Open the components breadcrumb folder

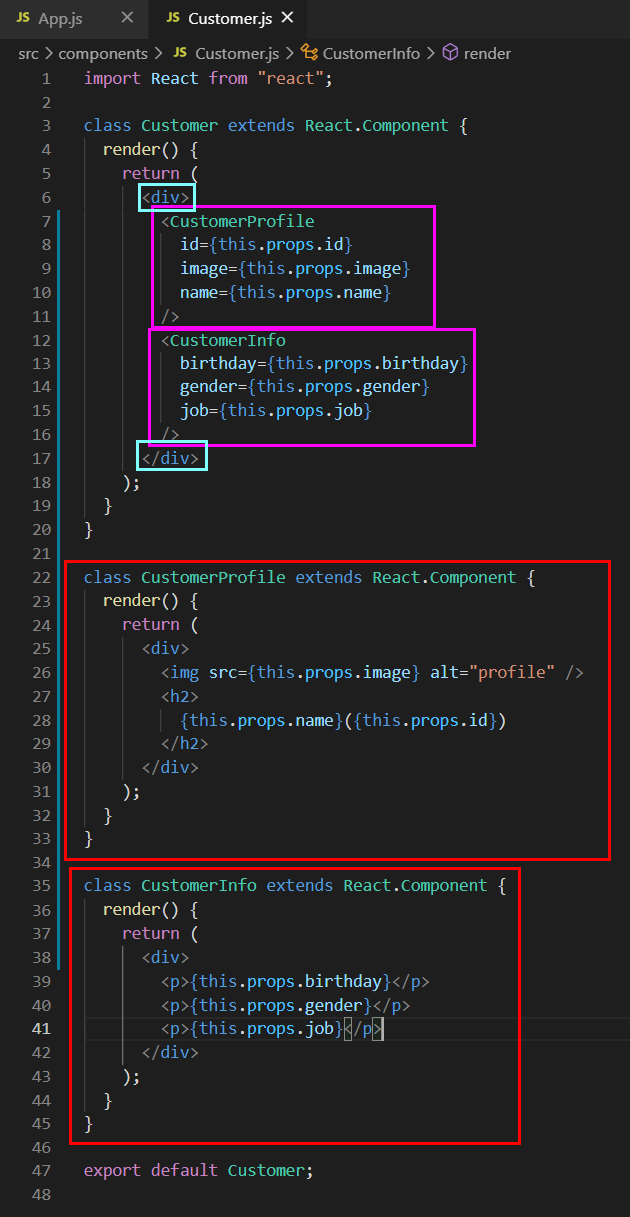point(102,53)
